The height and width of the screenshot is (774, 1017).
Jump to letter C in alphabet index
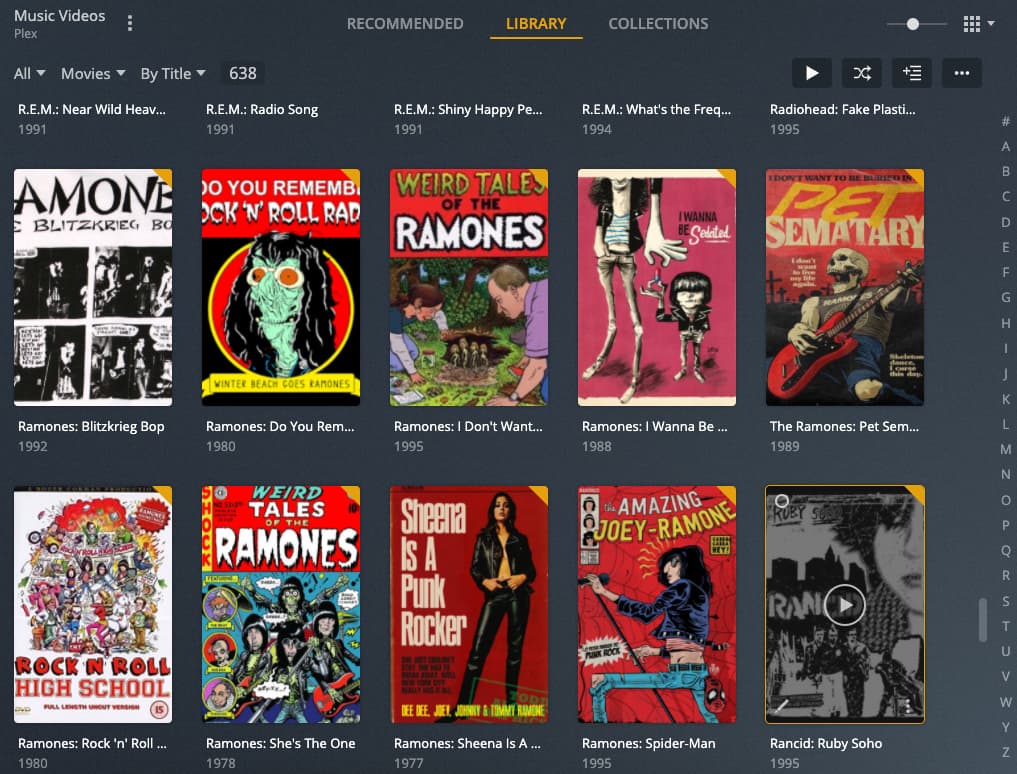[1005, 197]
